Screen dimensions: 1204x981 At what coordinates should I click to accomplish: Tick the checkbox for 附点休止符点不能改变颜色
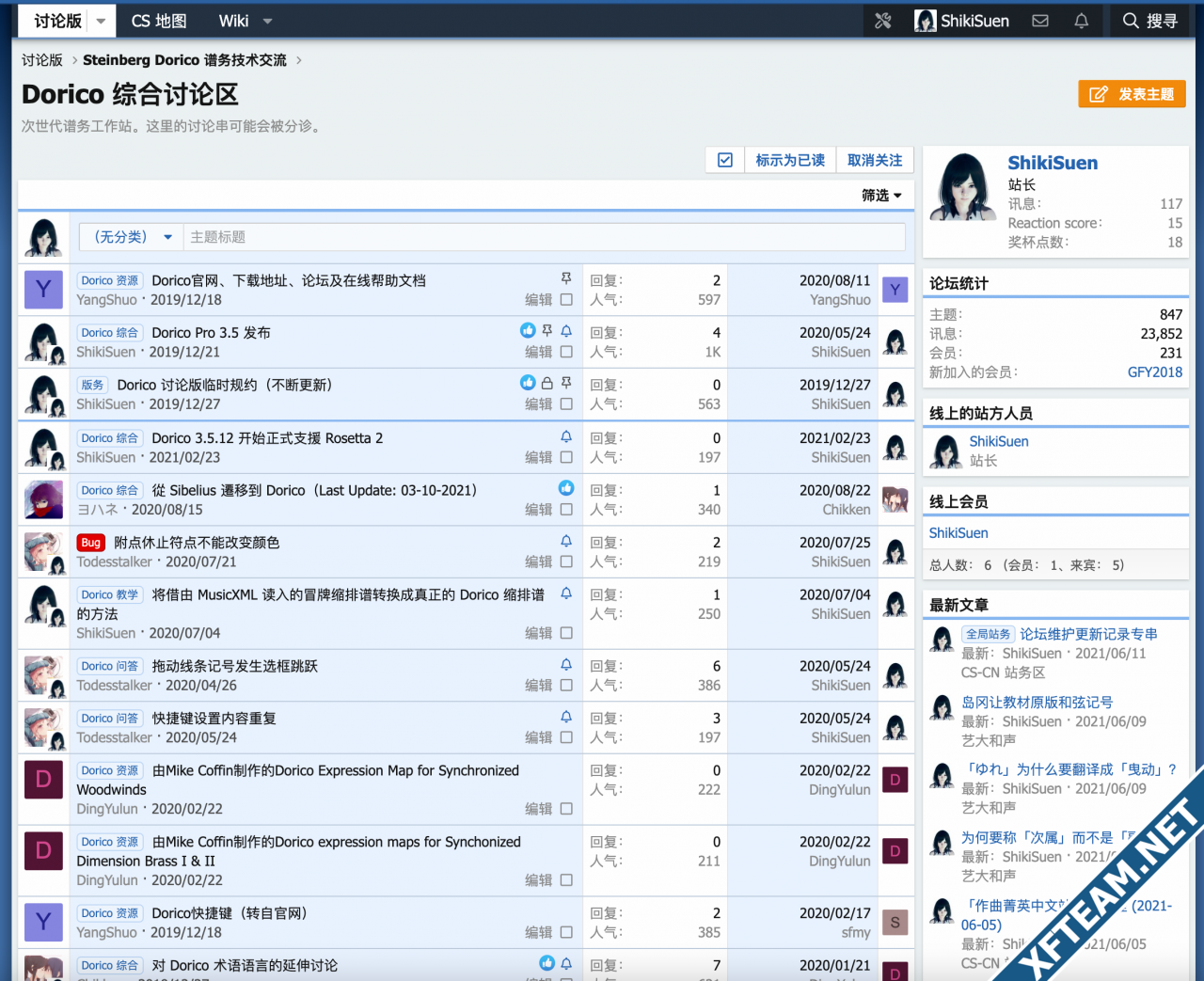coord(566,562)
